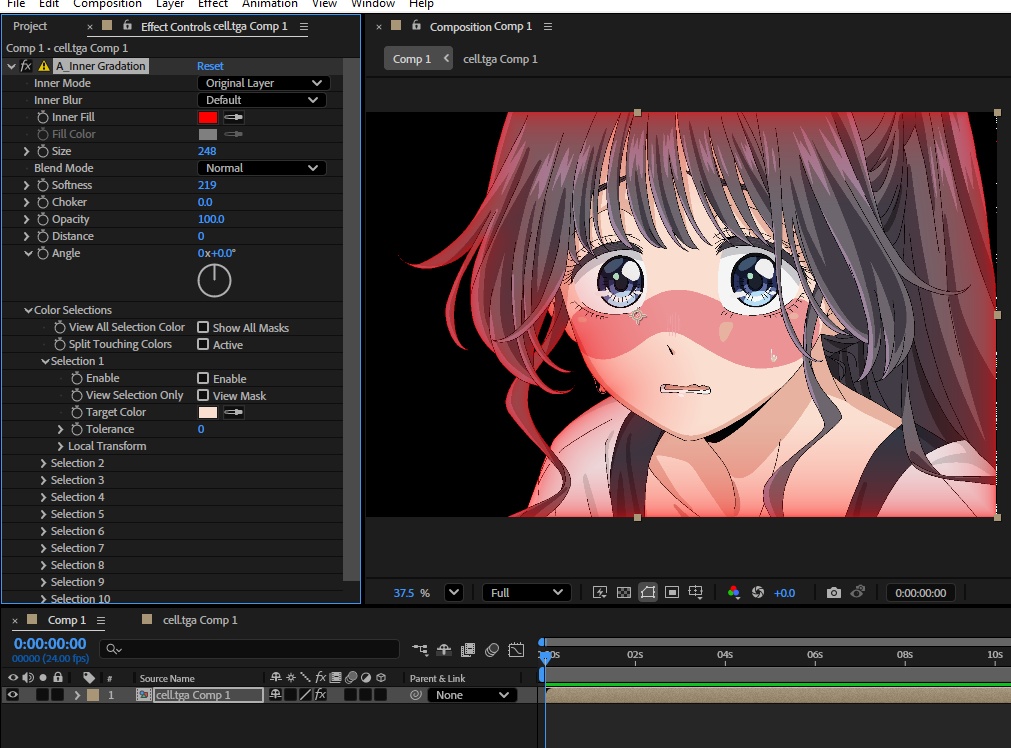
Task: Tick the View Mask checkbox
Action: (203, 395)
